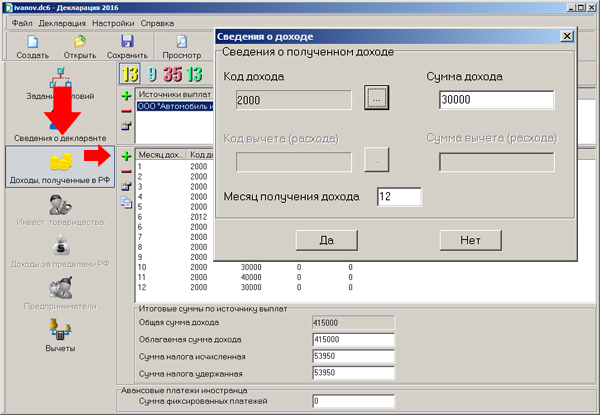This screenshot has width=600, height=415.
Task: Select the ООО "Автомобиль" payment source row
Action: [175, 106]
